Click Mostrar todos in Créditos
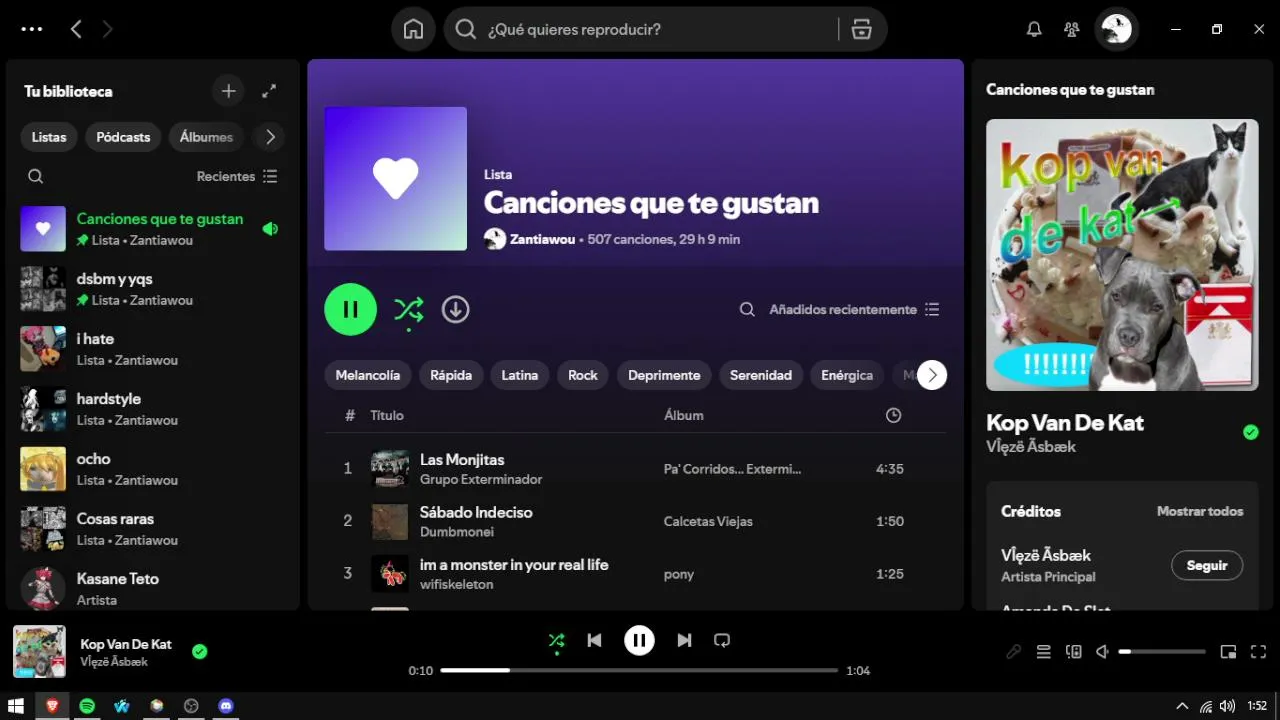1280x720 pixels. point(1200,511)
